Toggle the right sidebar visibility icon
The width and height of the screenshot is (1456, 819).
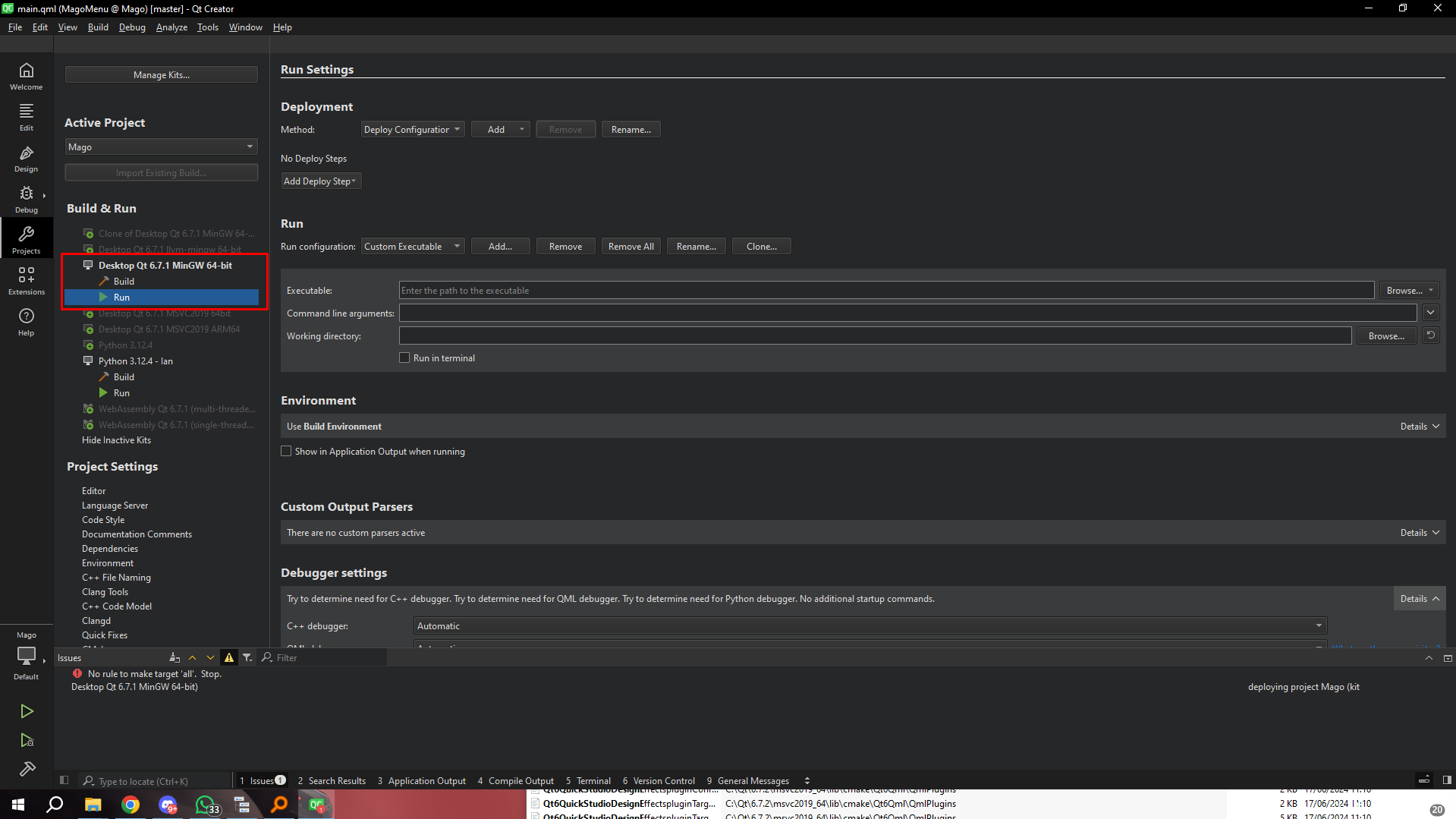(1447, 780)
